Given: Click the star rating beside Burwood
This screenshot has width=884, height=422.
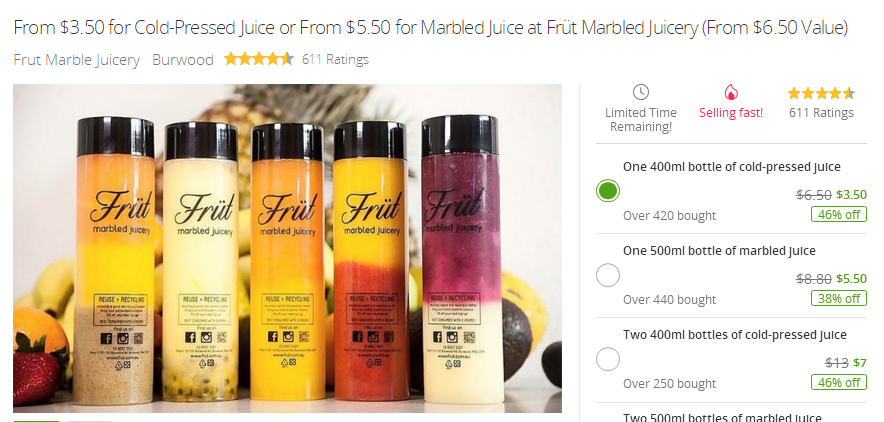Looking at the screenshot, I should tap(259, 59).
